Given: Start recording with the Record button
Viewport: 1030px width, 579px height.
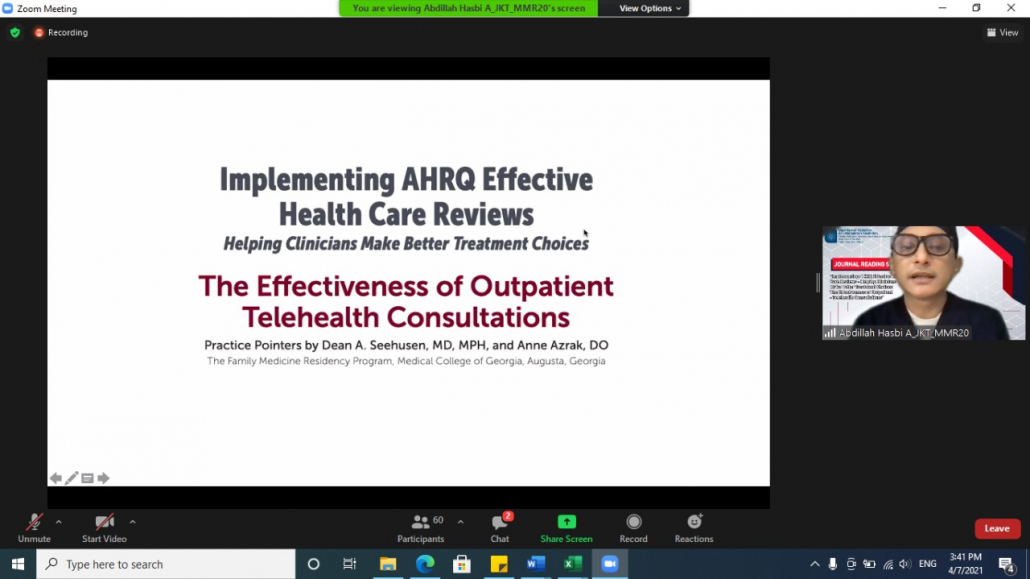Looking at the screenshot, I should (x=633, y=527).
